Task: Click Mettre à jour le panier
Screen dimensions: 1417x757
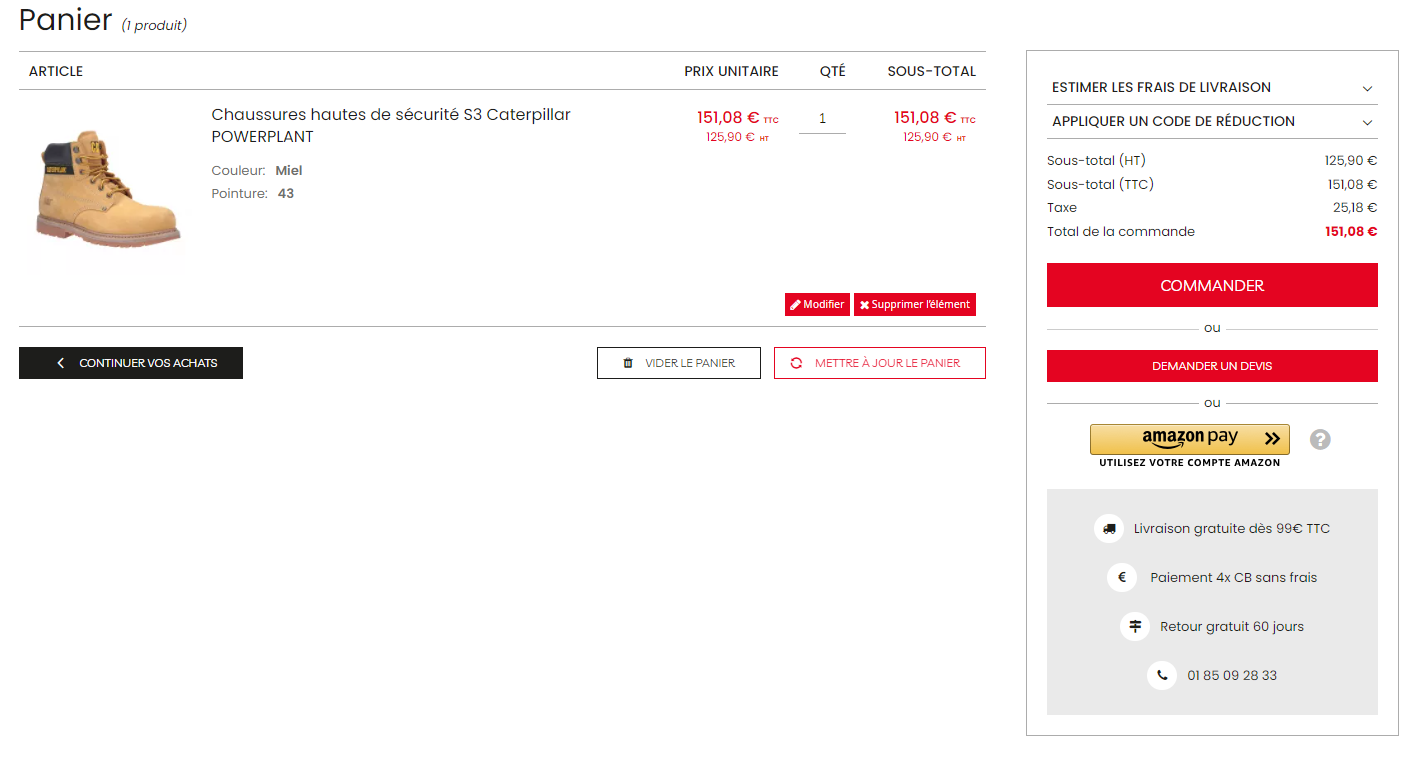Action: pos(880,363)
